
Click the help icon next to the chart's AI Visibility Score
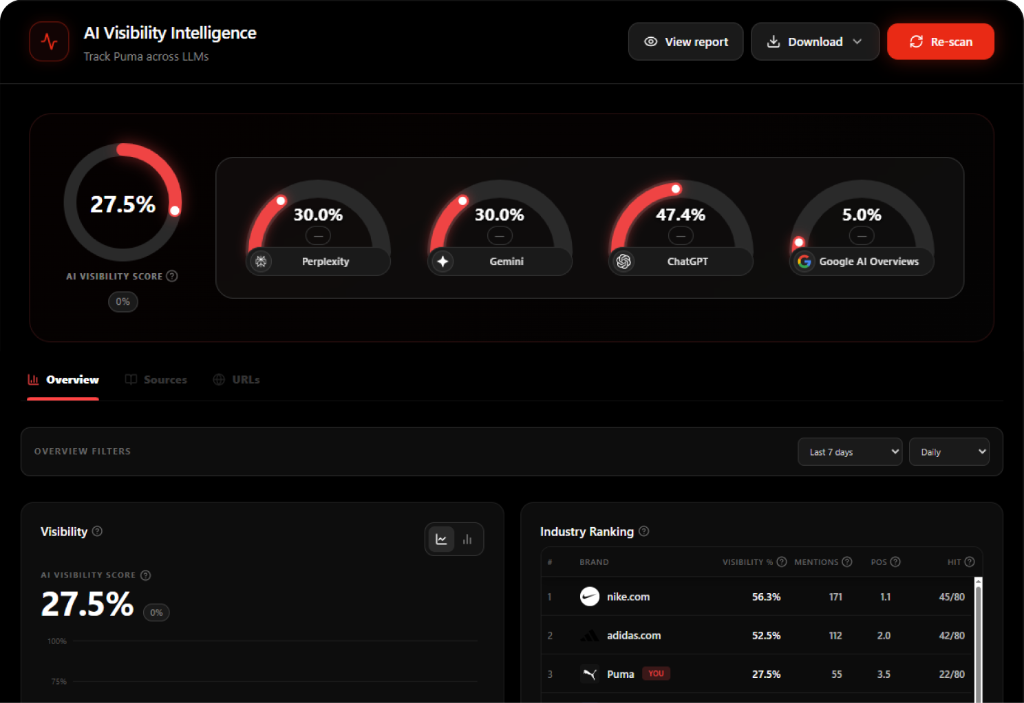pyautogui.click(x=146, y=576)
